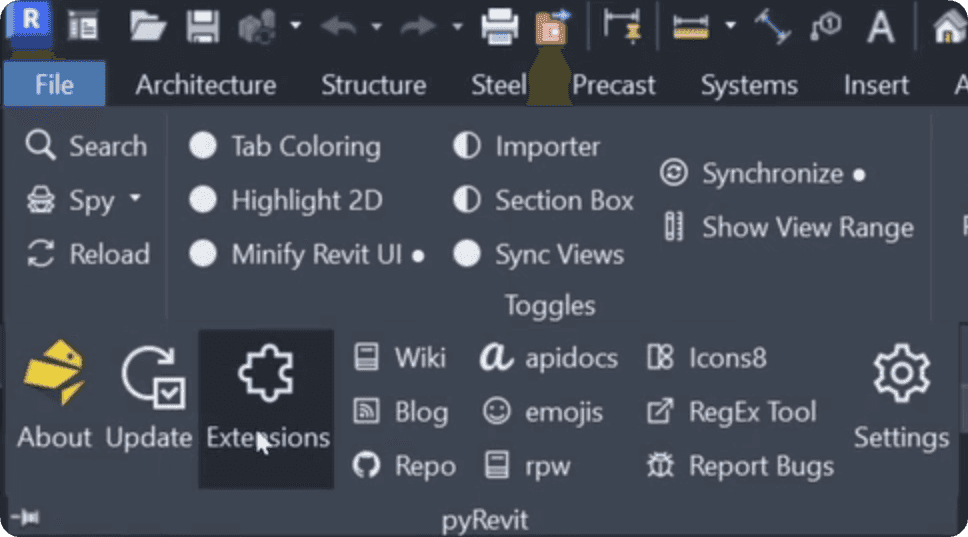
Task: Switch to the Systems tab
Action: 749,85
